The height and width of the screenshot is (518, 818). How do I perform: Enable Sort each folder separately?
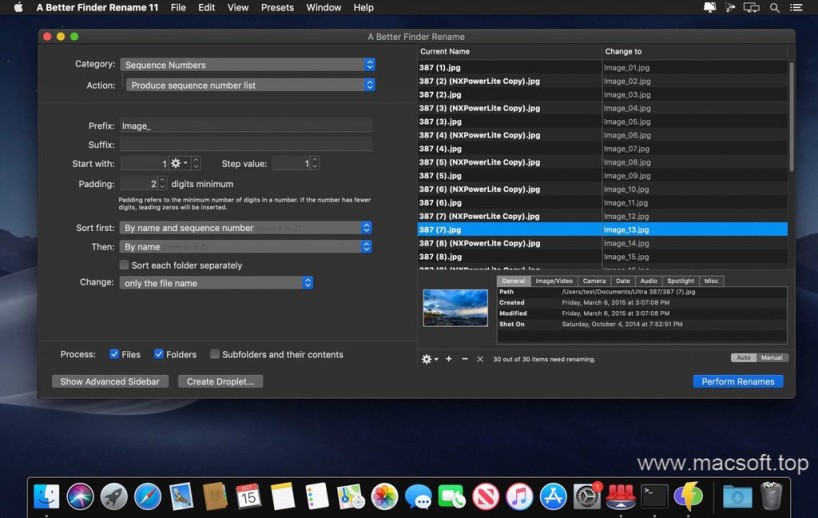(x=124, y=266)
